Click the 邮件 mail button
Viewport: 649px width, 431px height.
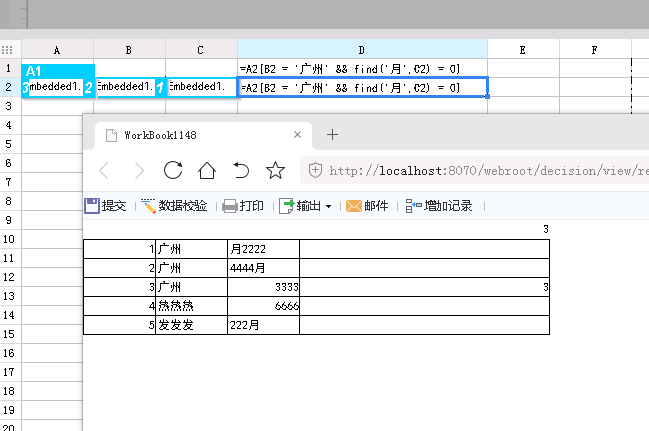click(367, 206)
